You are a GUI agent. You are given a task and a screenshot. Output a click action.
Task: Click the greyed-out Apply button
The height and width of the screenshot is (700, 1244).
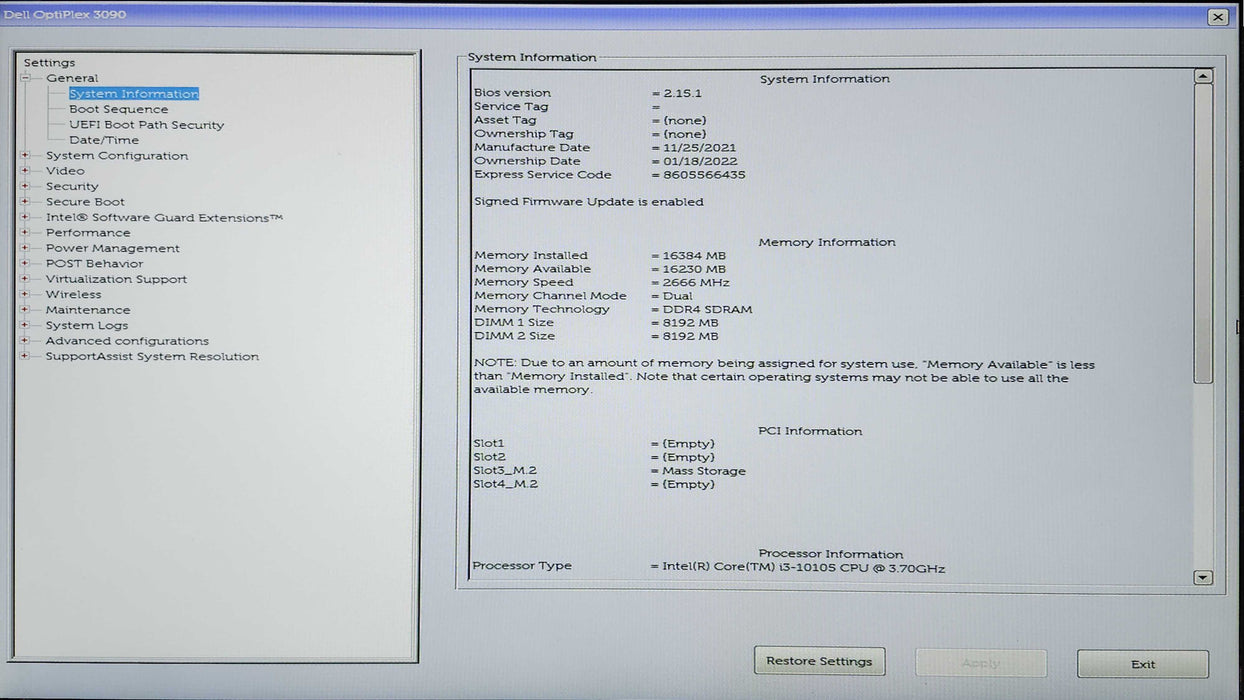pos(981,663)
